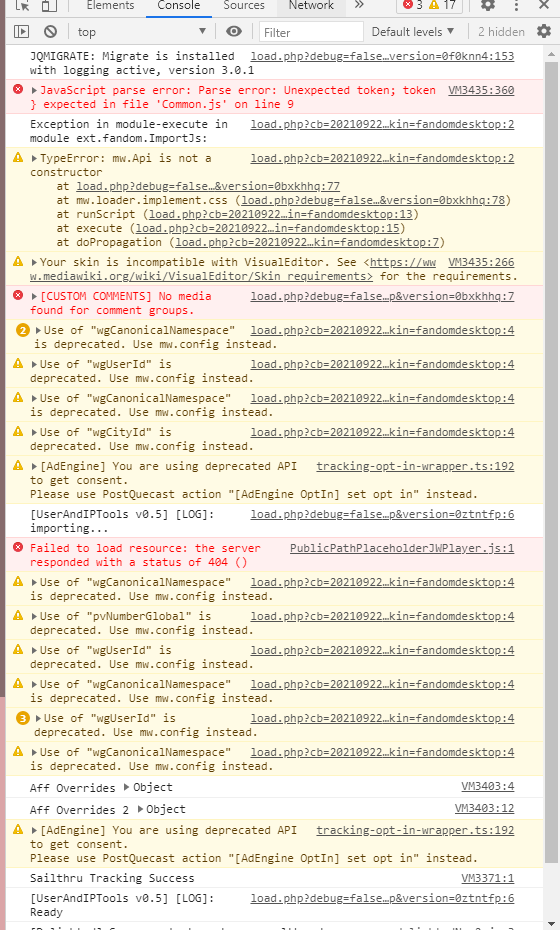Clear the console with the ban icon

tap(50, 31)
